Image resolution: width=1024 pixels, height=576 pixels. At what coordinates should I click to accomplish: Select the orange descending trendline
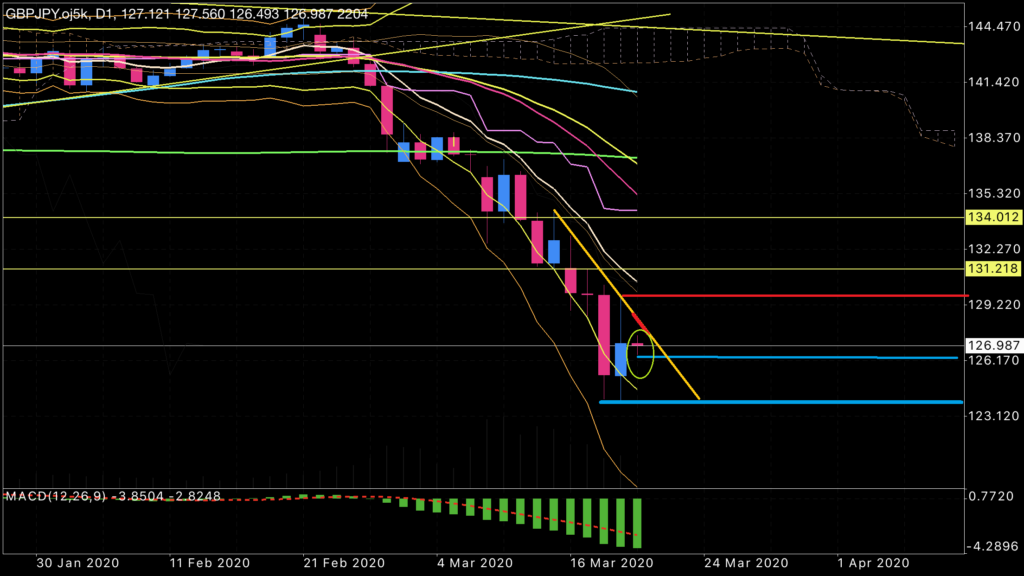tap(626, 304)
